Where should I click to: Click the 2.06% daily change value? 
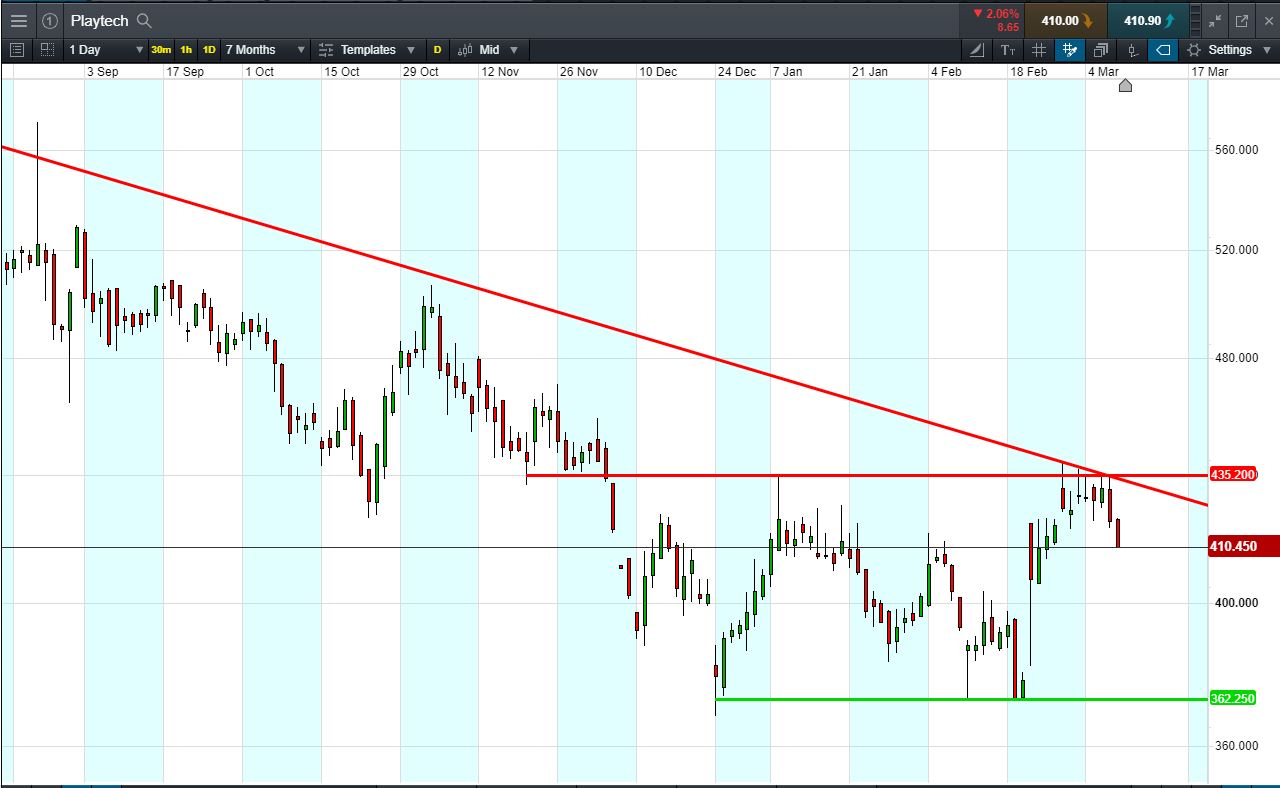click(x=1003, y=14)
